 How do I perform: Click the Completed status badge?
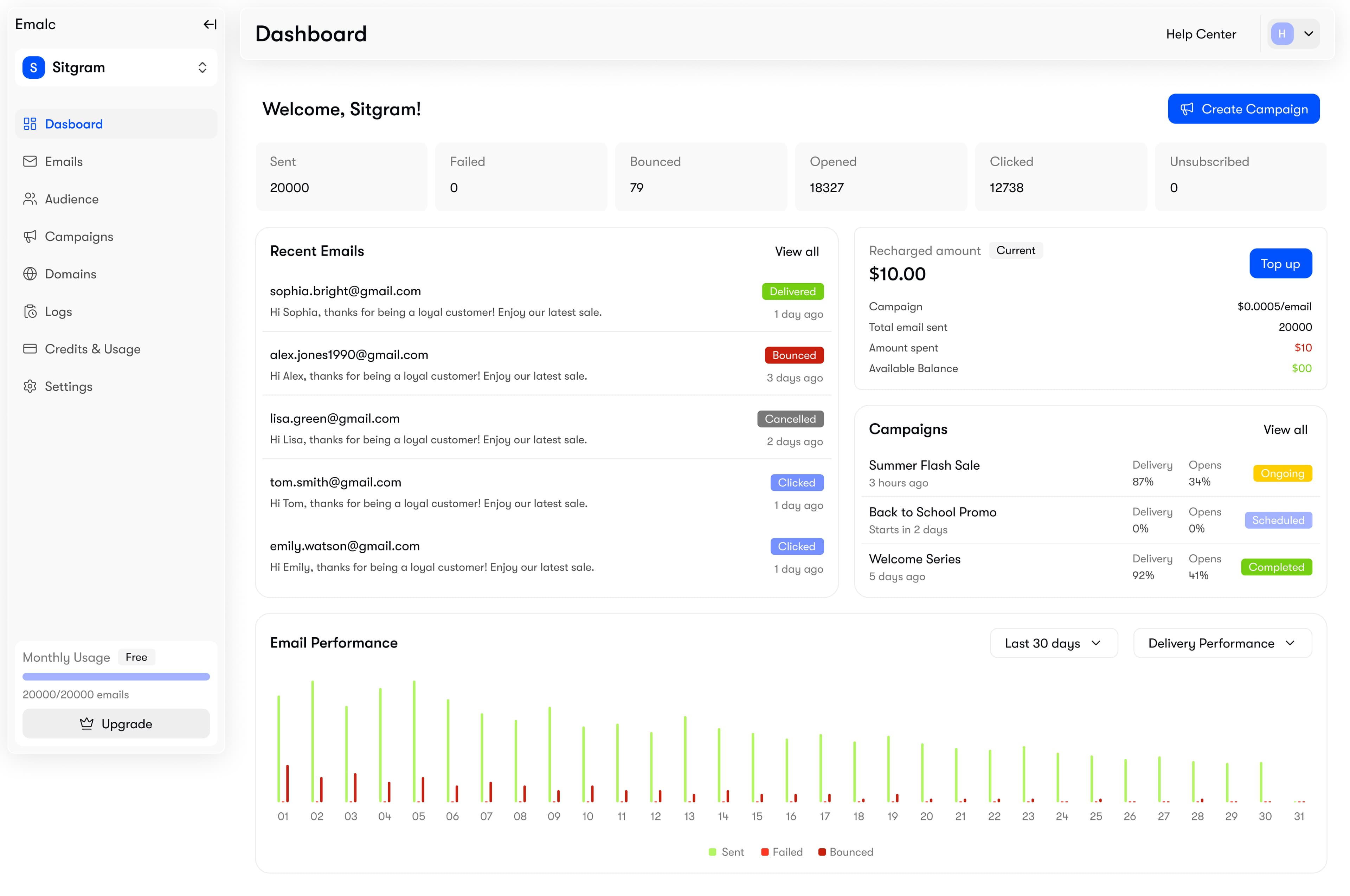(1276, 567)
